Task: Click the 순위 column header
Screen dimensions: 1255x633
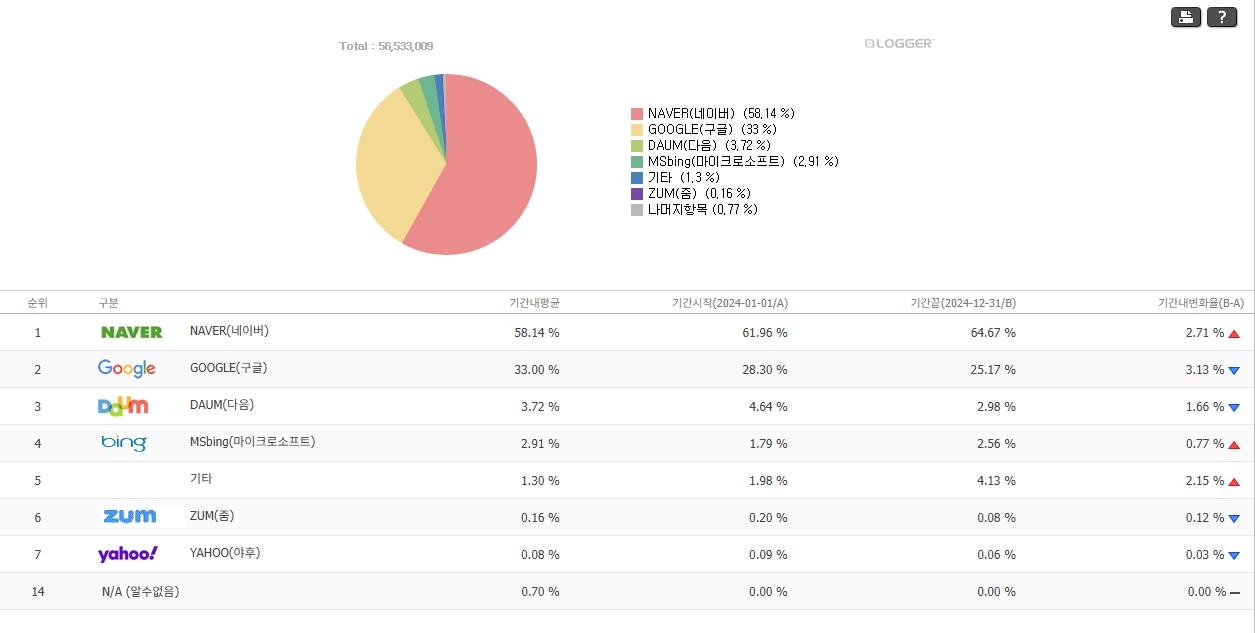Action: [37, 303]
